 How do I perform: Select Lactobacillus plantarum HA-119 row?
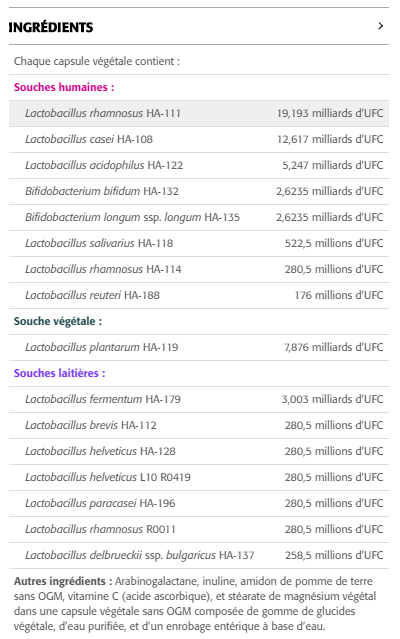[199, 348]
